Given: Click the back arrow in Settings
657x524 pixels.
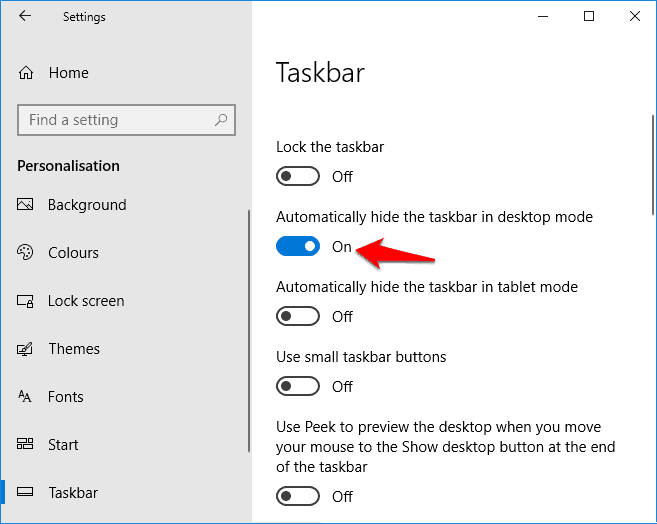Looking at the screenshot, I should click(25, 16).
